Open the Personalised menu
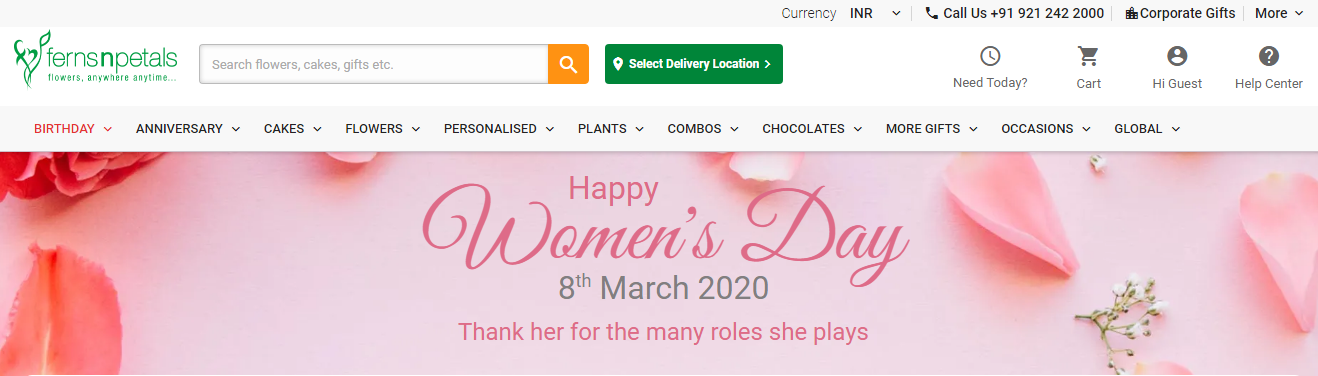This screenshot has height=376, width=1318. coord(499,129)
